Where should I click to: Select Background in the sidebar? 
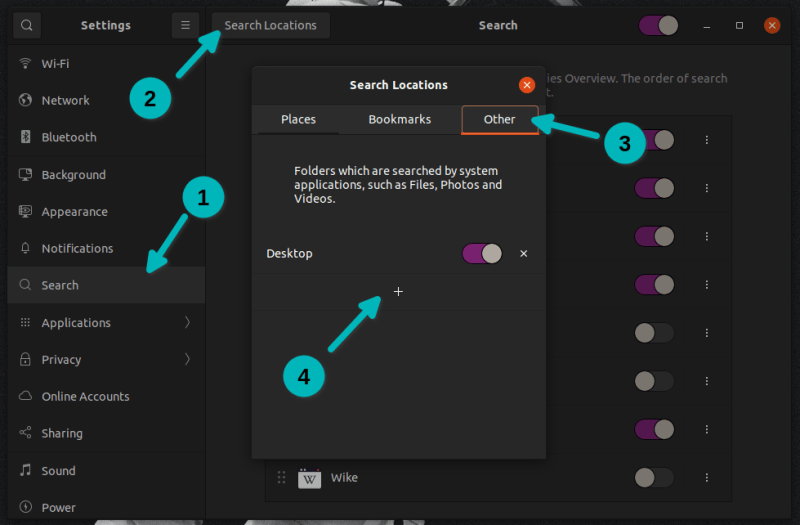coord(106,174)
